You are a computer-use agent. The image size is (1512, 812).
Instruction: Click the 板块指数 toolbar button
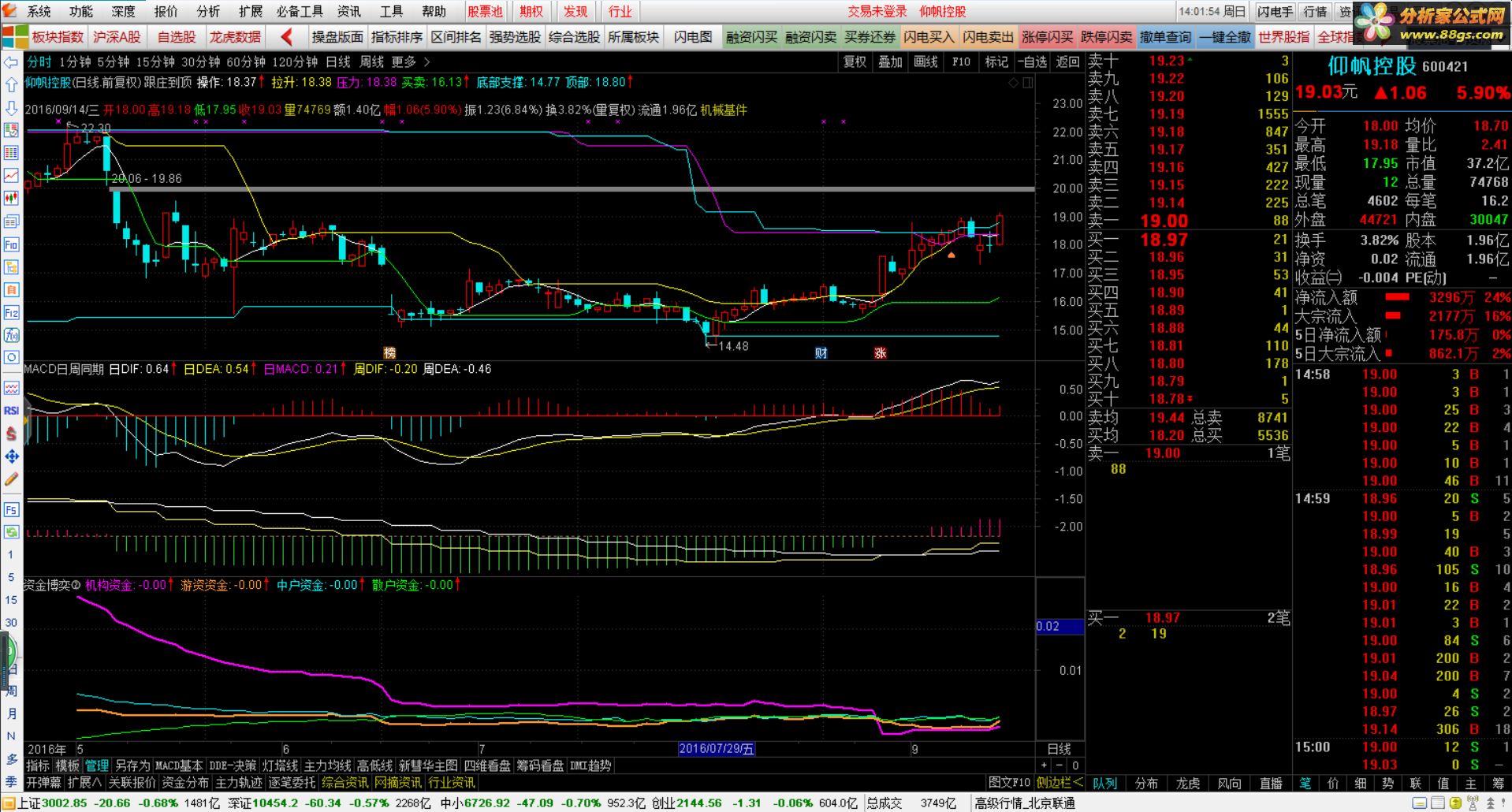(x=58, y=36)
